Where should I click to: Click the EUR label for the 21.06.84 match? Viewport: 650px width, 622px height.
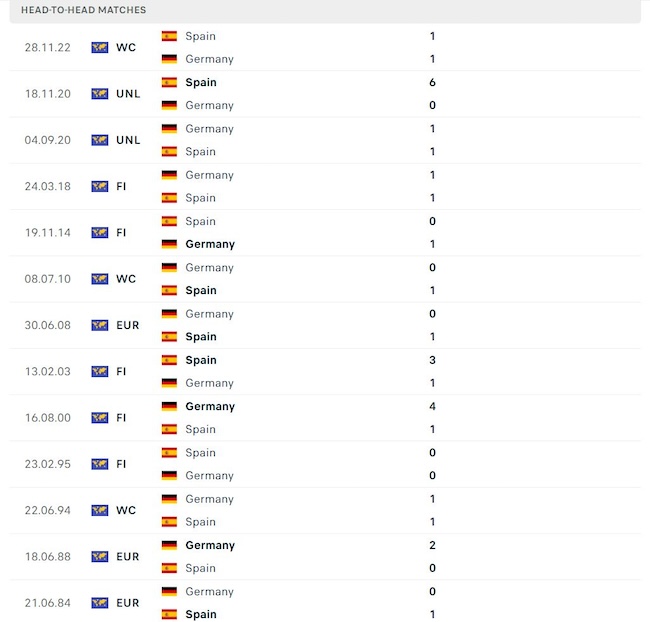click(128, 603)
